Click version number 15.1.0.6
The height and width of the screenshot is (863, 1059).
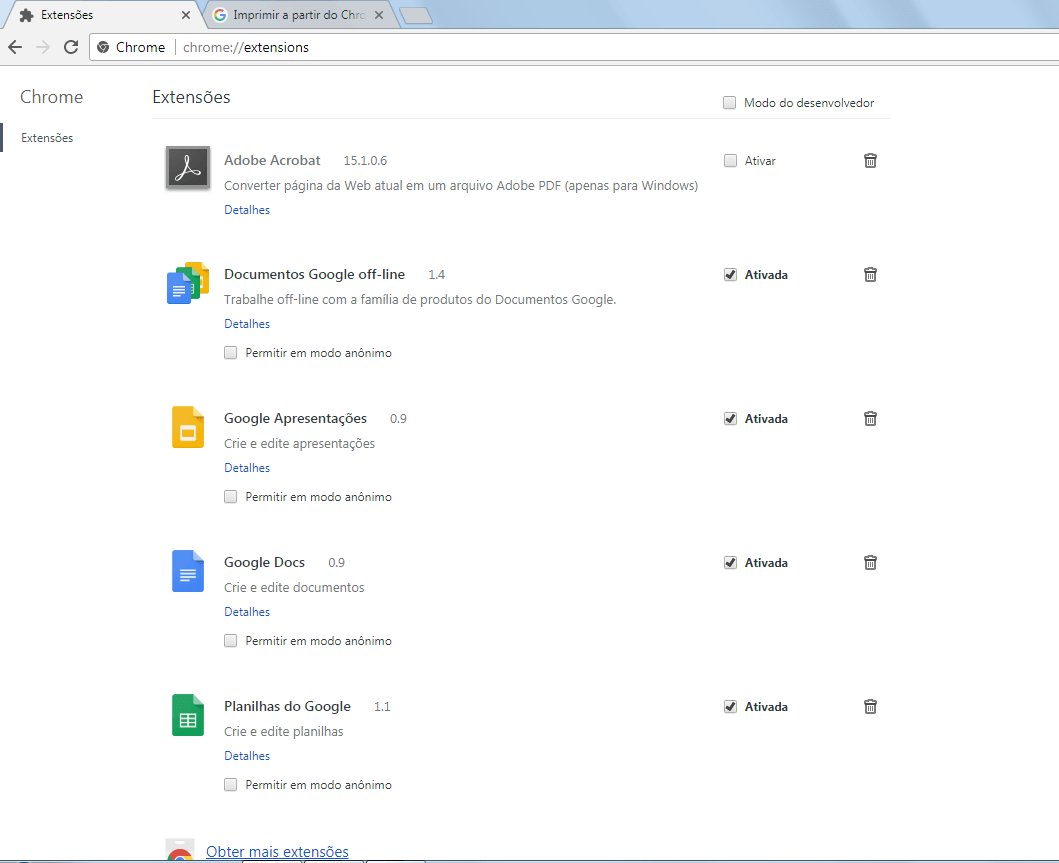tap(365, 161)
